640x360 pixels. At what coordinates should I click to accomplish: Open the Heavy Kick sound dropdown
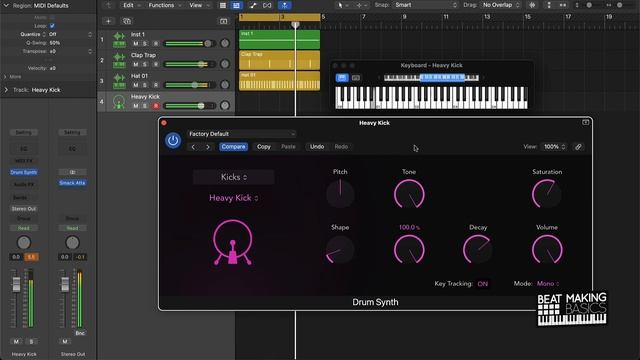(233, 198)
